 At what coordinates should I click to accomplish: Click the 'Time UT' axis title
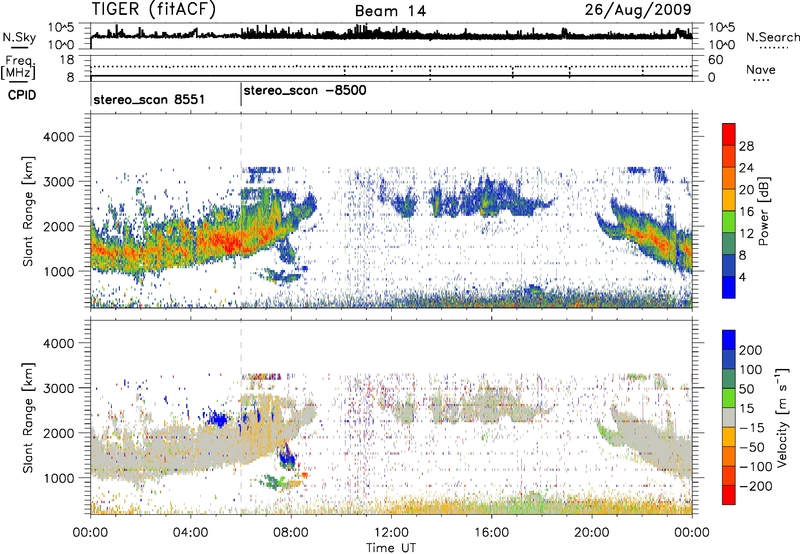click(x=391, y=547)
